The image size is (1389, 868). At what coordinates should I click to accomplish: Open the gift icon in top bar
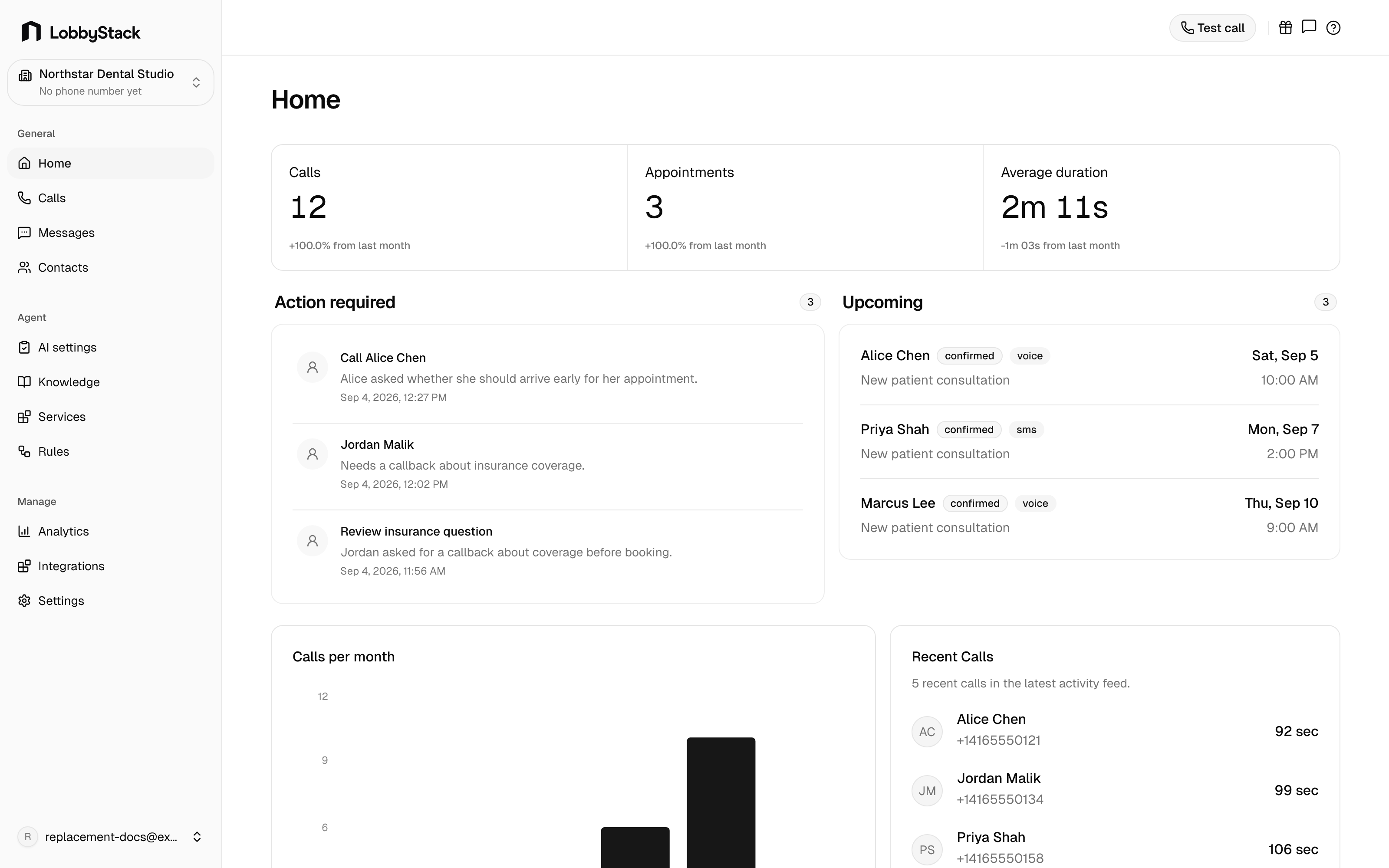point(1286,27)
